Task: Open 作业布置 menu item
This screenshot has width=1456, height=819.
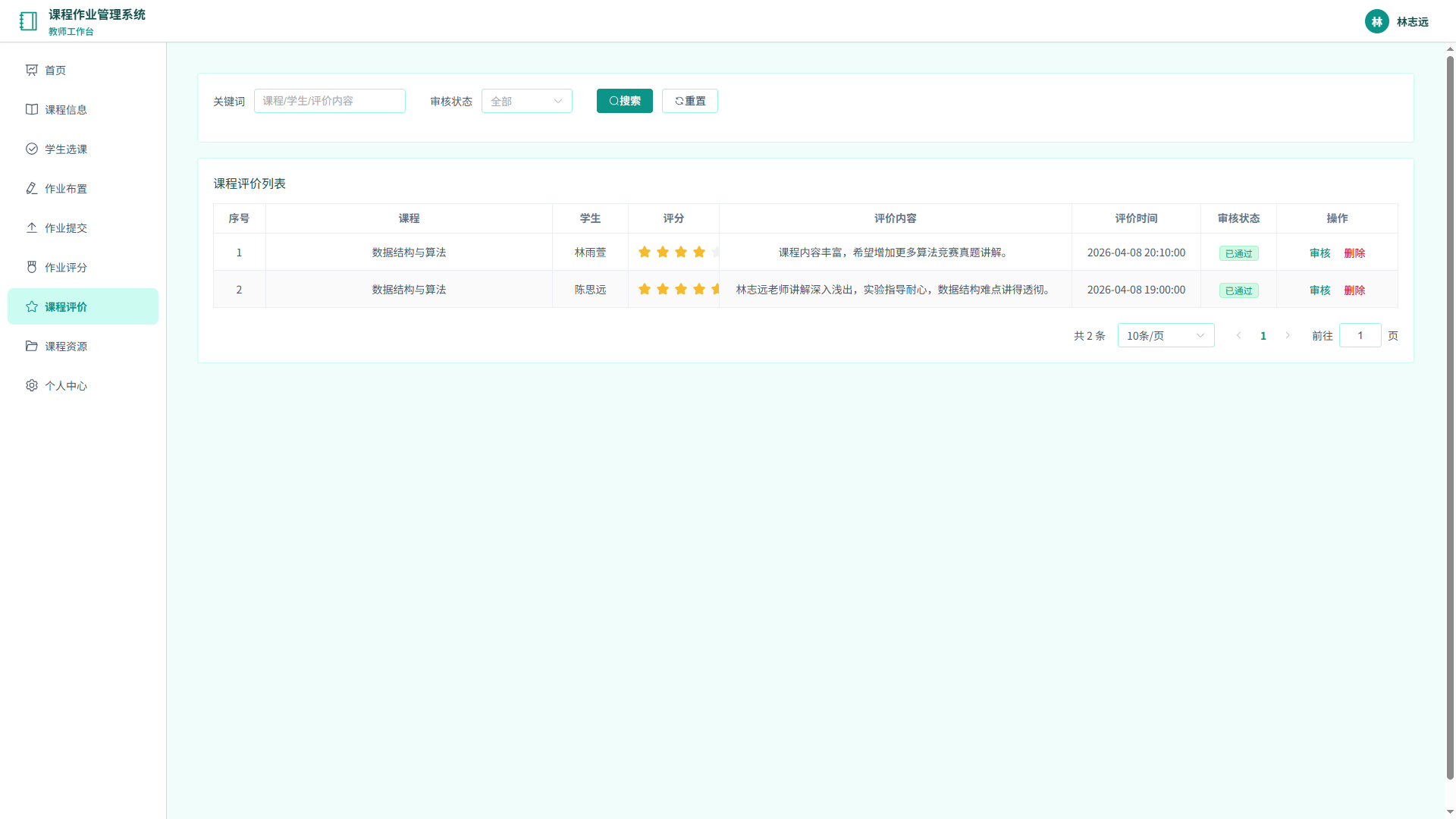Action: point(83,188)
